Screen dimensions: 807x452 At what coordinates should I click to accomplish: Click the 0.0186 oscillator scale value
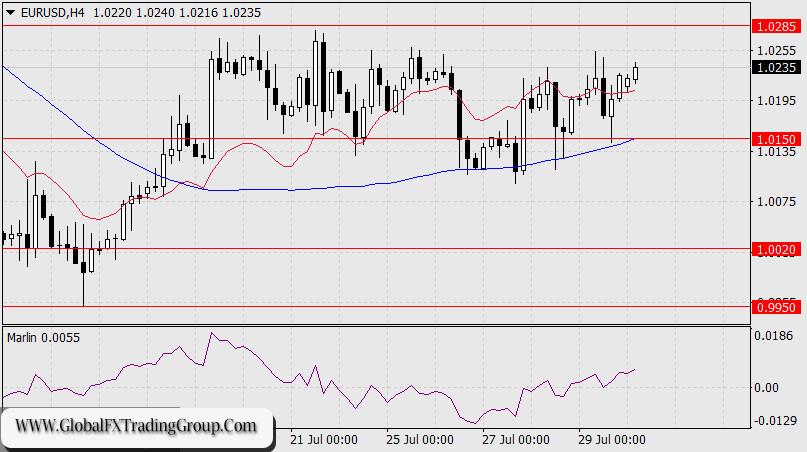(774, 336)
